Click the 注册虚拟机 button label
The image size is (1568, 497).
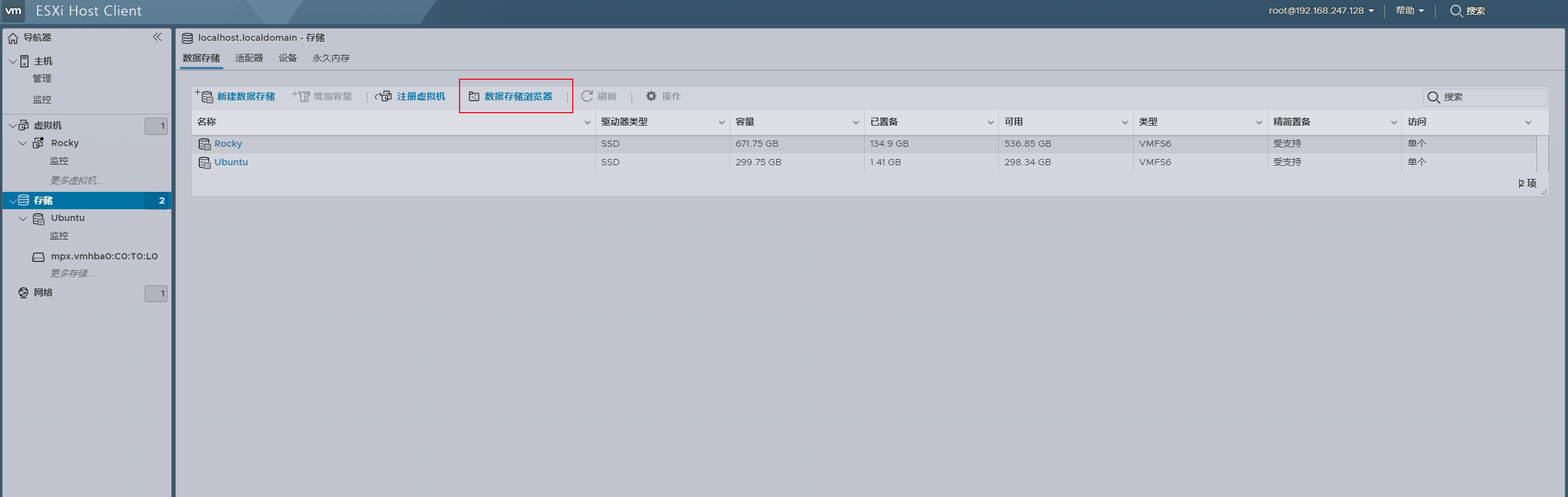coord(421,97)
